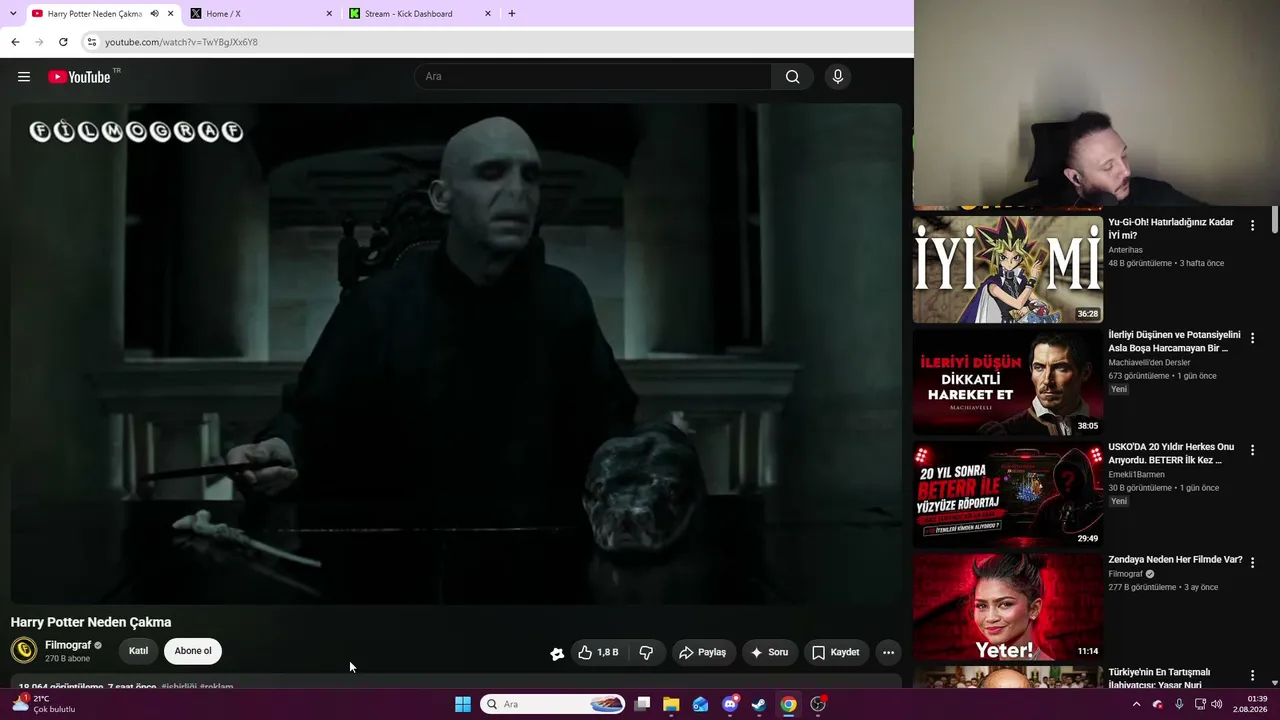Image resolution: width=1280 pixels, height=720 pixels.
Task: Focus the browser address bar URL
Action: click(181, 42)
